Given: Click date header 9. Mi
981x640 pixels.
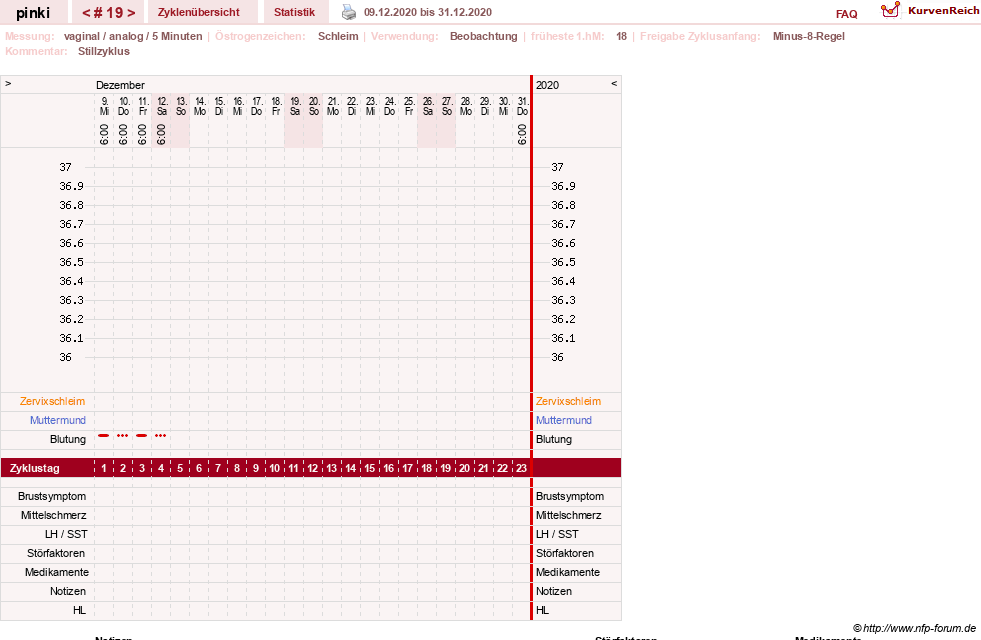Looking at the screenshot, I should (x=104, y=106).
